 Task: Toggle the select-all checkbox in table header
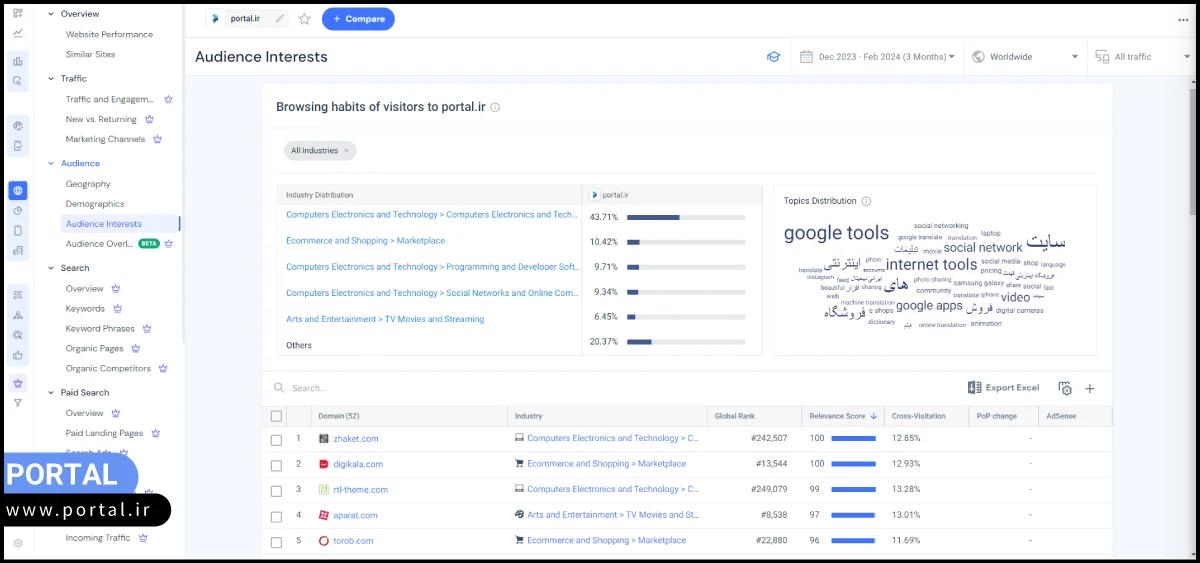(x=277, y=416)
